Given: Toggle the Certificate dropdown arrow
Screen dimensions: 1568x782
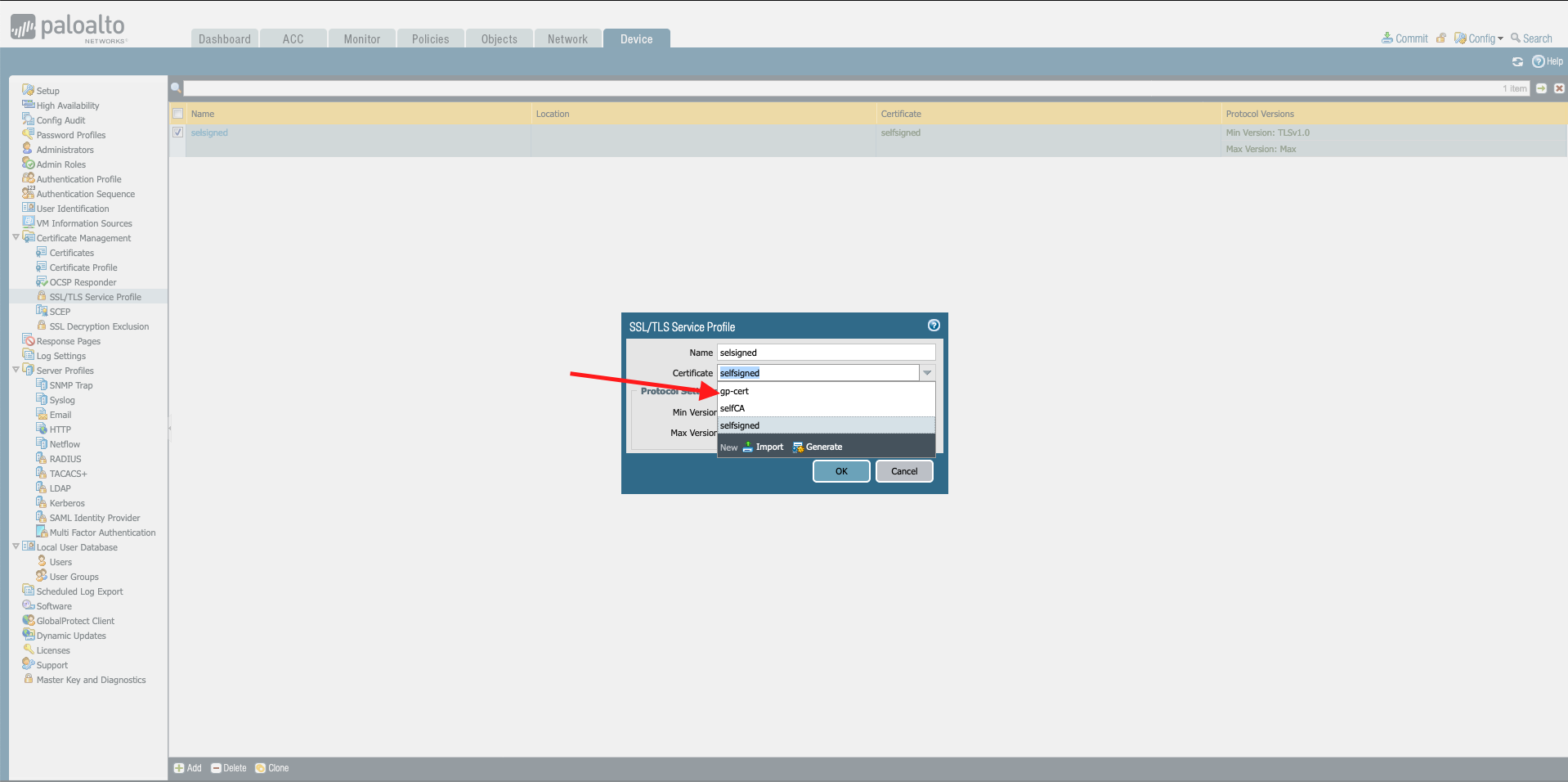Looking at the screenshot, I should (x=927, y=373).
